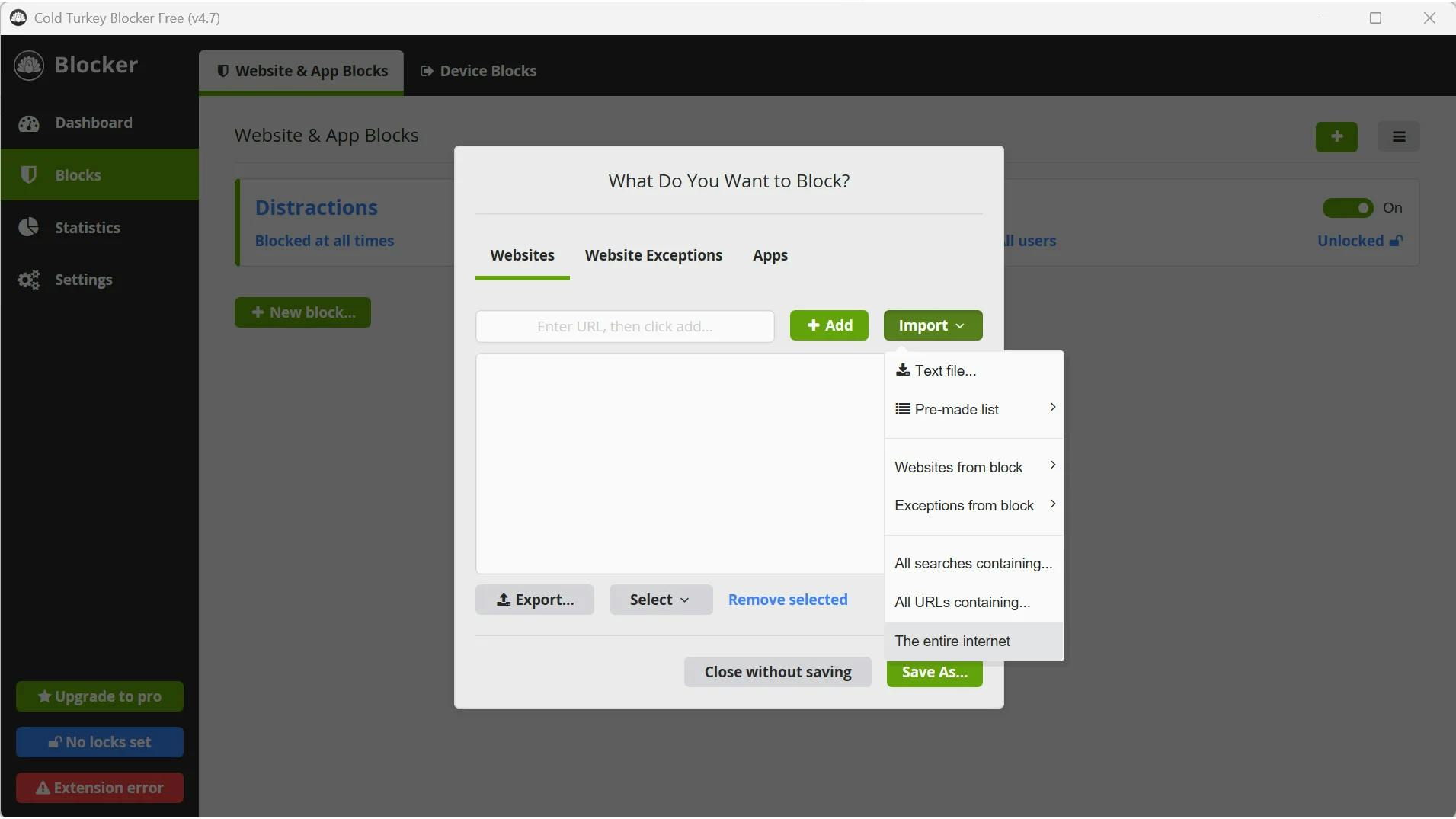Open the hamburger menu at top right
The width and height of the screenshot is (1456, 819).
1399,136
